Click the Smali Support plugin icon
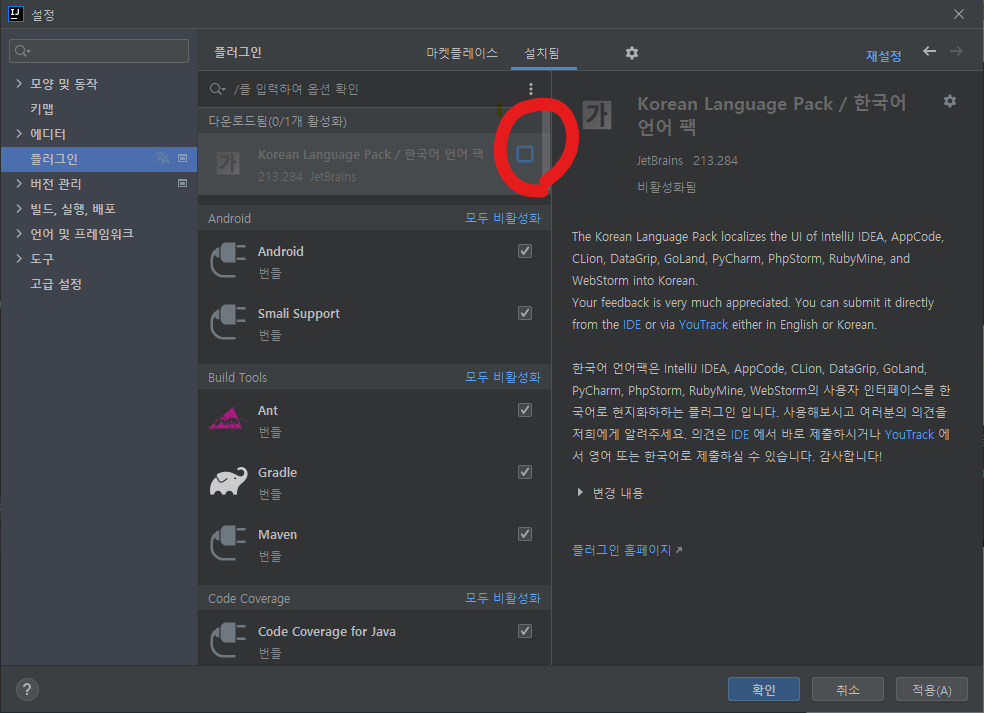984x713 pixels. click(x=228, y=322)
